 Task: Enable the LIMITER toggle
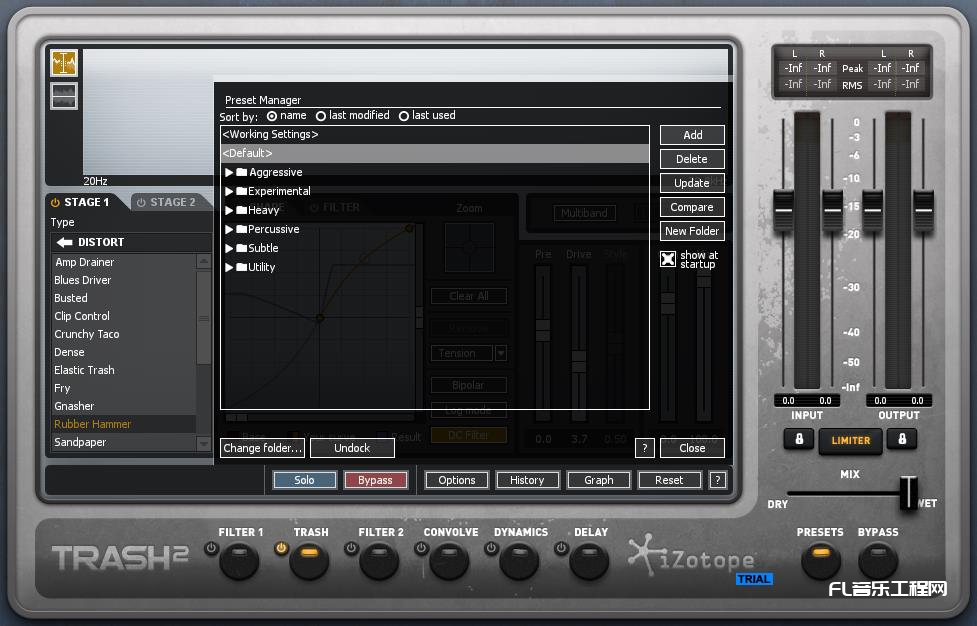tap(850, 440)
